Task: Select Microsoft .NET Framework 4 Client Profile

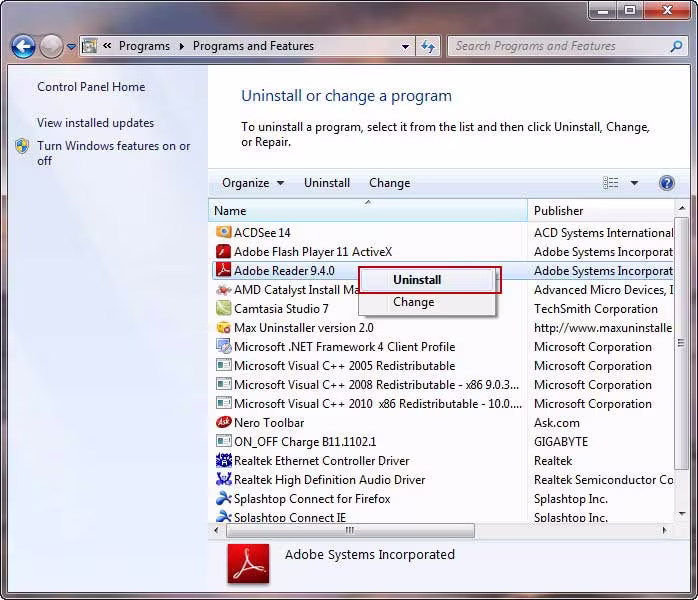Action: coord(345,347)
